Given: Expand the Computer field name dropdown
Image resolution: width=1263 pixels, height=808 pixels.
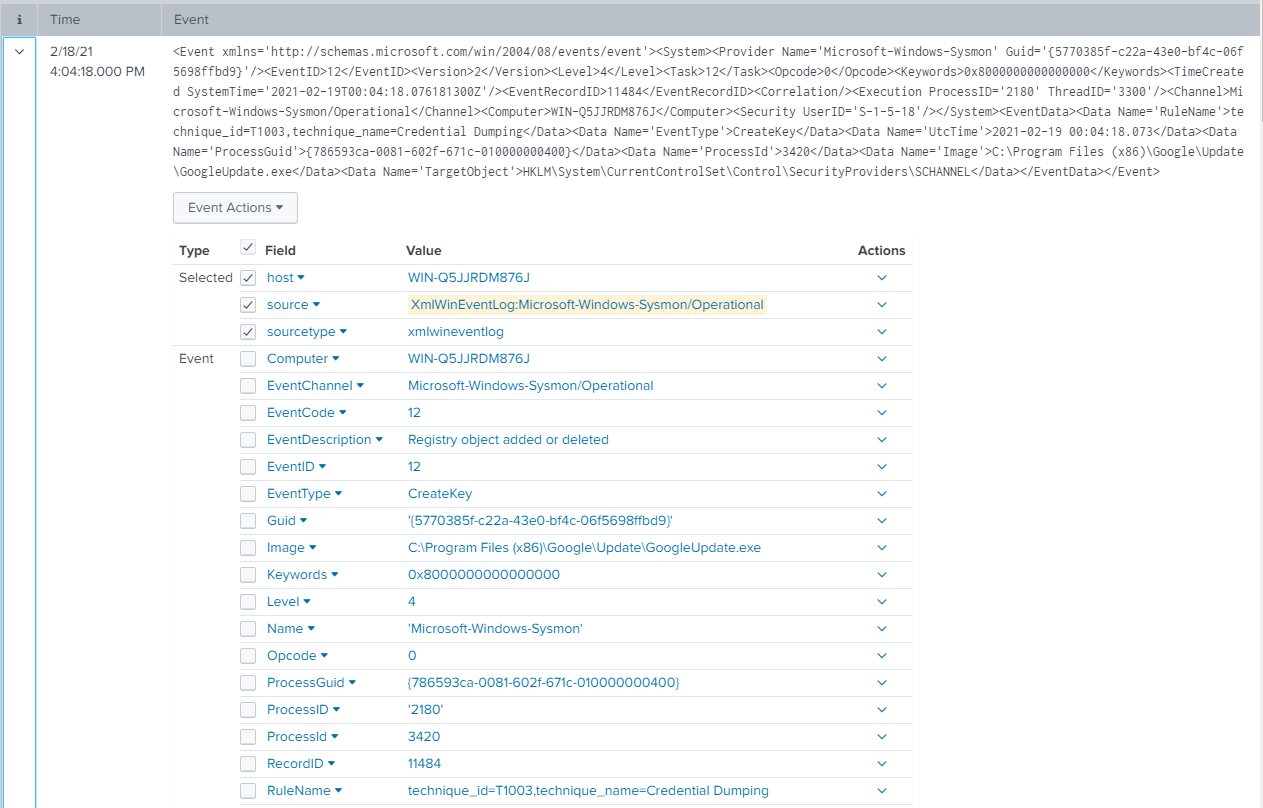Looking at the screenshot, I should click(334, 359).
